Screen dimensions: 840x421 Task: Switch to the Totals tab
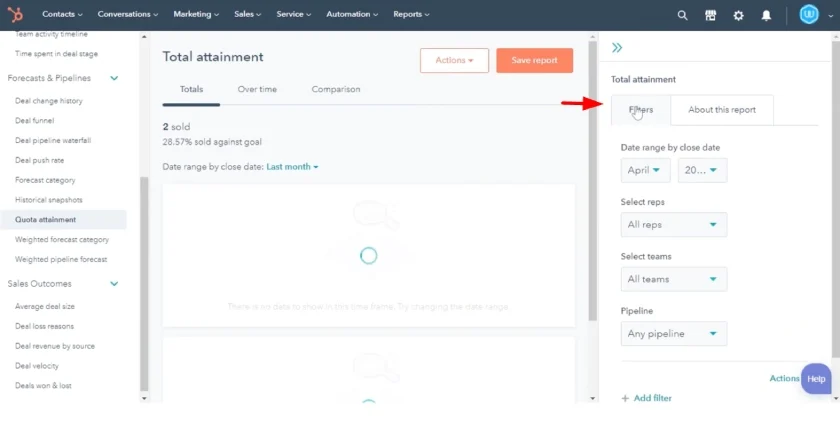coord(191,89)
